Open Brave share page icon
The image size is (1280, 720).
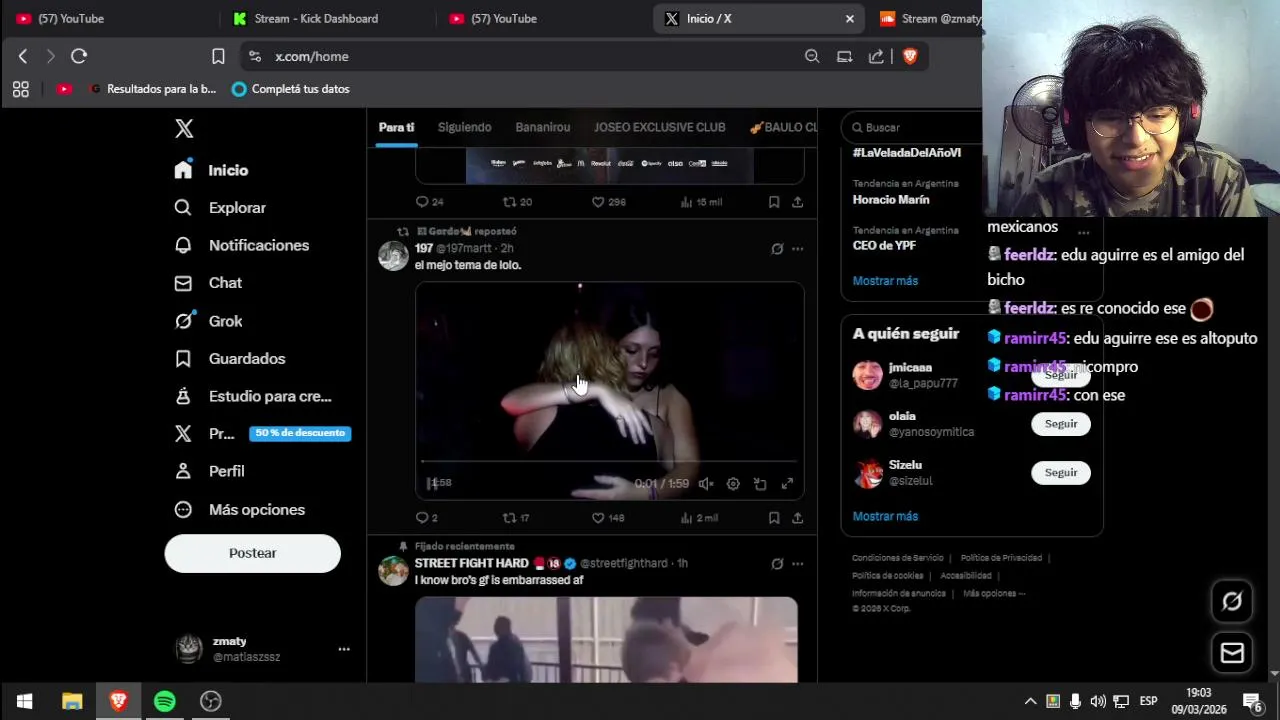click(876, 57)
